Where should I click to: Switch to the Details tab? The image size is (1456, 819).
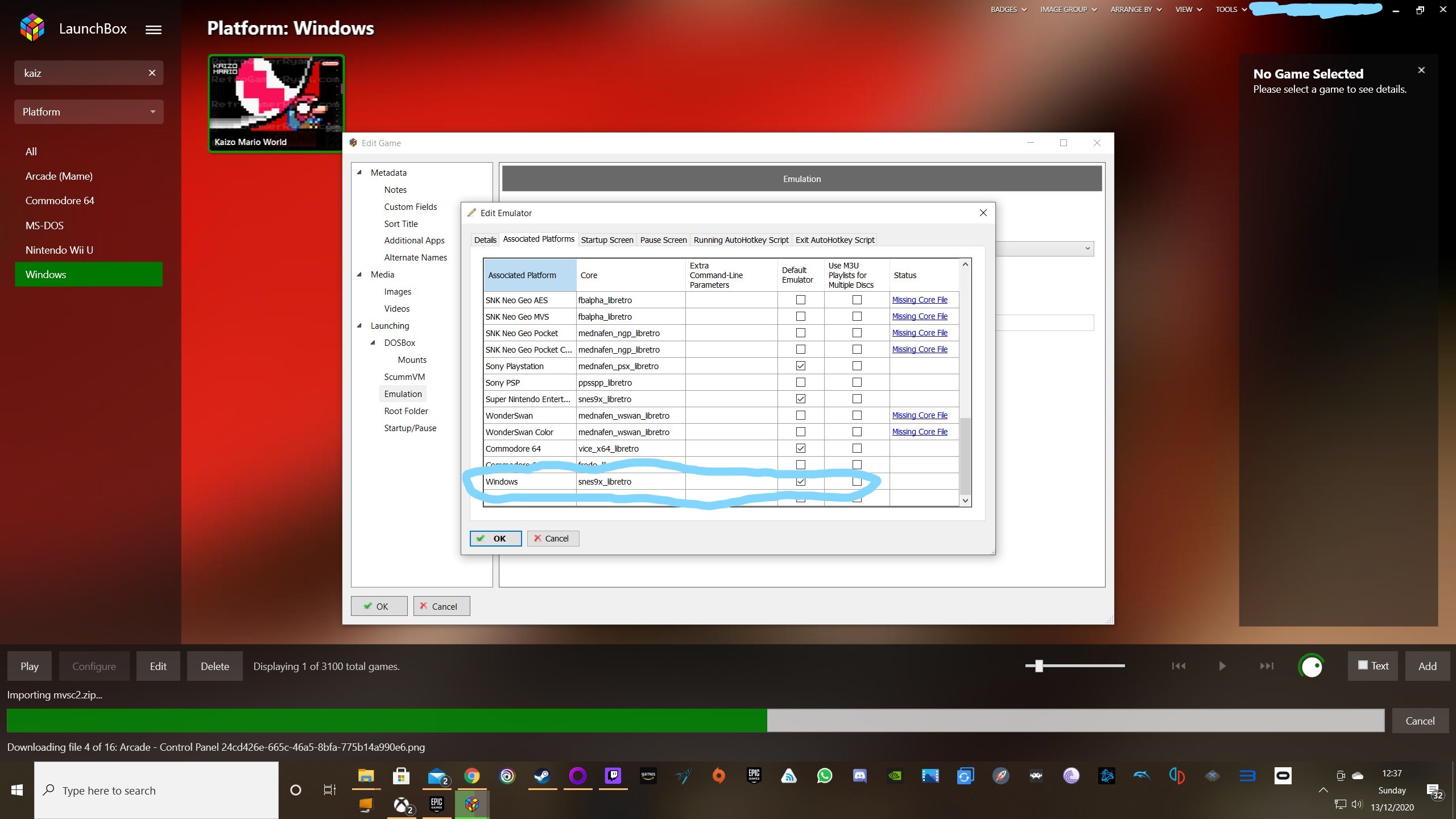[485, 240]
